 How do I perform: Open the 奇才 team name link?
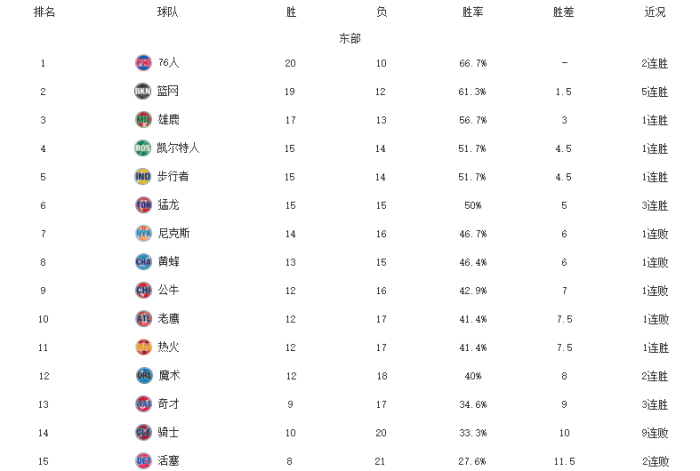[169, 404]
